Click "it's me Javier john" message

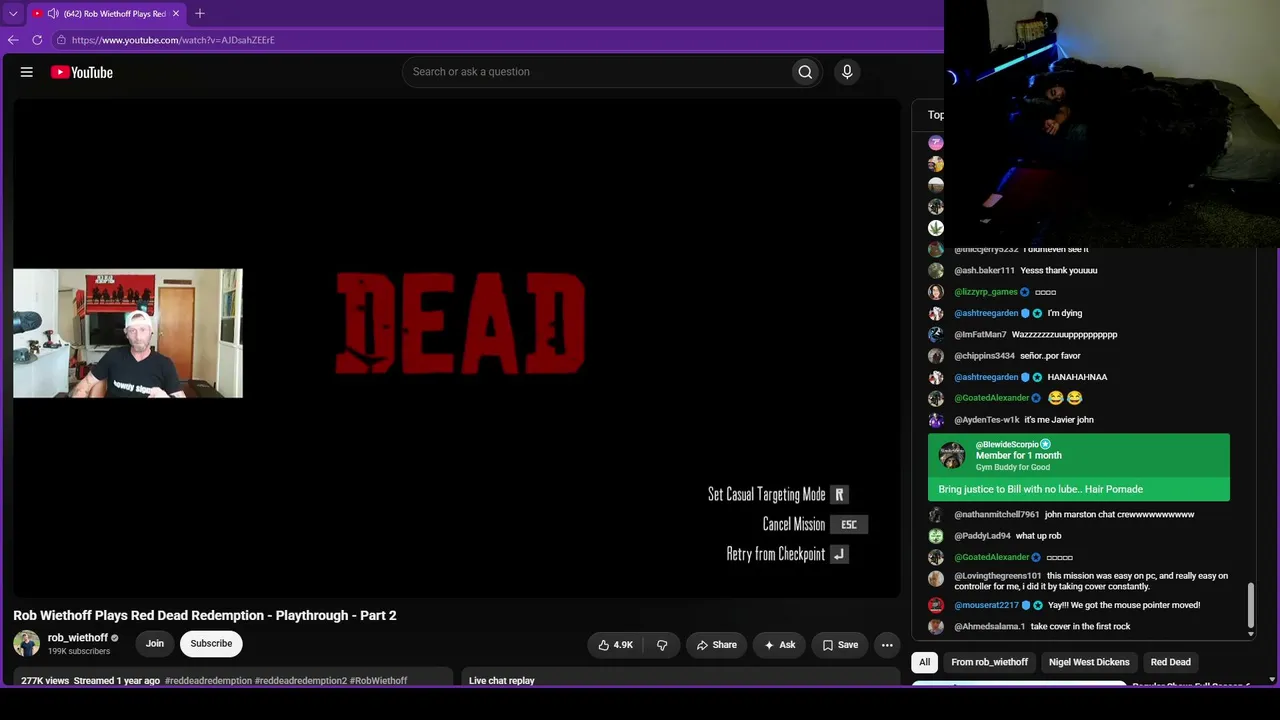(x=1059, y=420)
